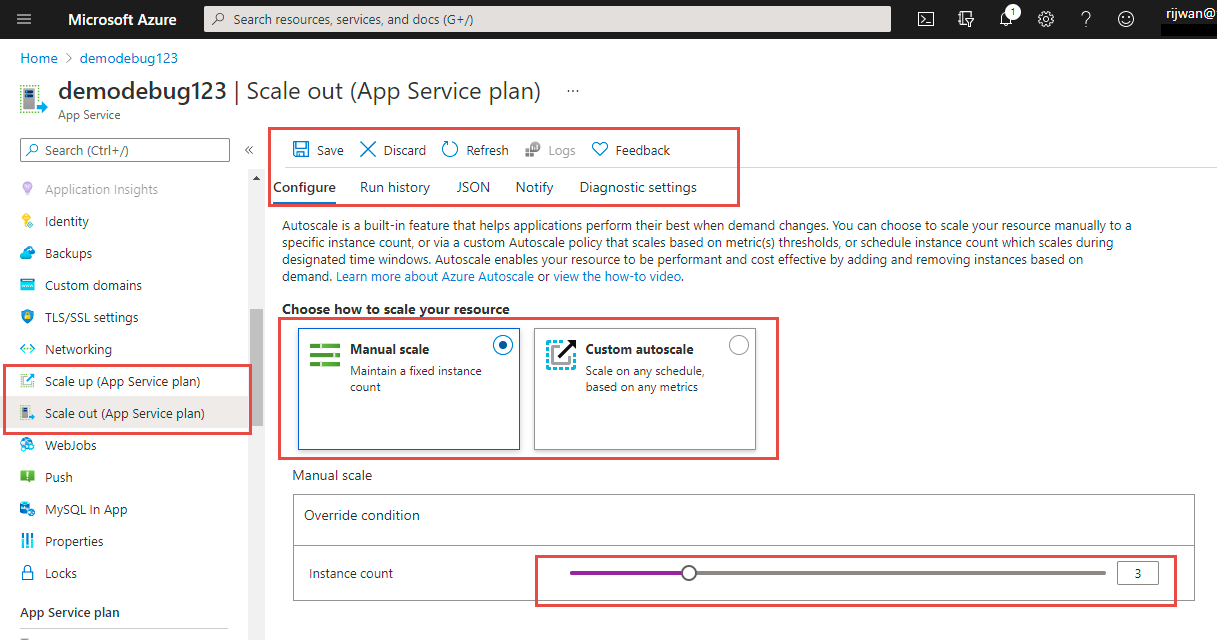The height and width of the screenshot is (640, 1217).
Task: Open the portal hamburger menu
Action: tap(23, 18)
